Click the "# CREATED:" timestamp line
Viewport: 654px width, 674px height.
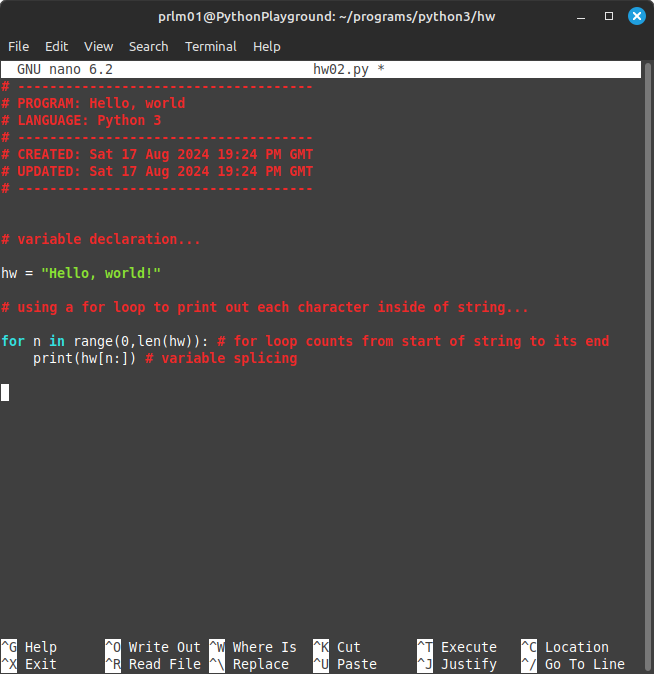(157, 154)
